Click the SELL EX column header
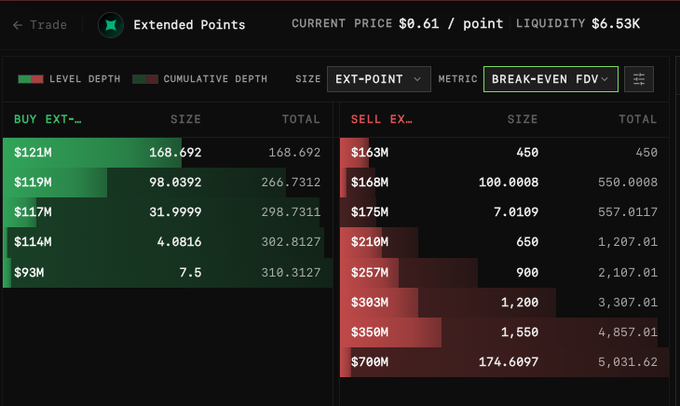Image resolution: width=680 pixels, height=406 pixels. (x=382, y=119)
